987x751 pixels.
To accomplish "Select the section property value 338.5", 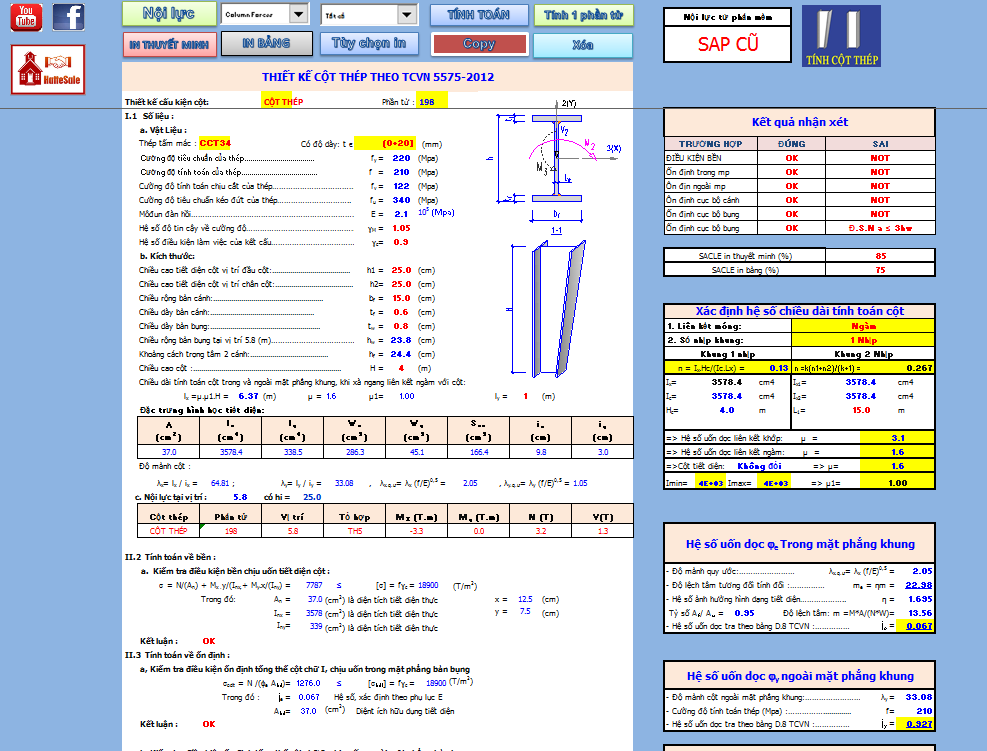I will coord(293,452).
